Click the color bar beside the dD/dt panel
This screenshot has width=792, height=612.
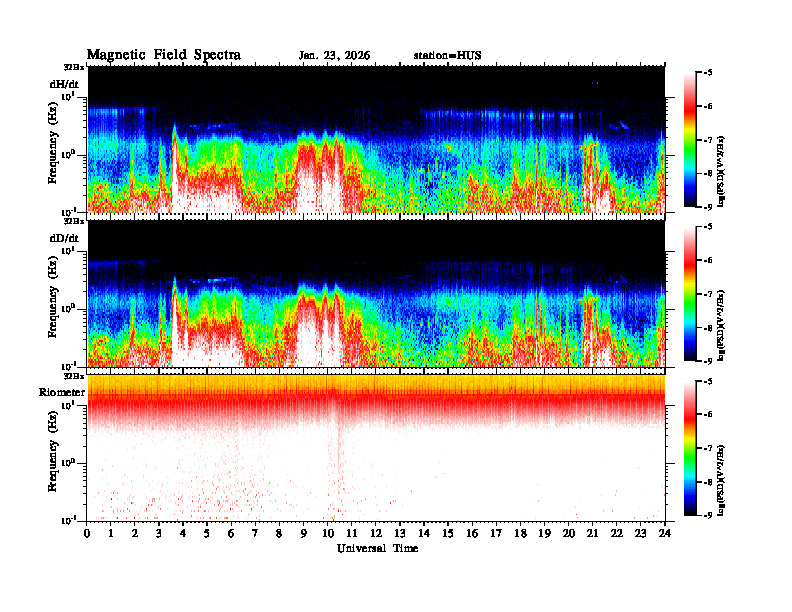coord(690,293)
